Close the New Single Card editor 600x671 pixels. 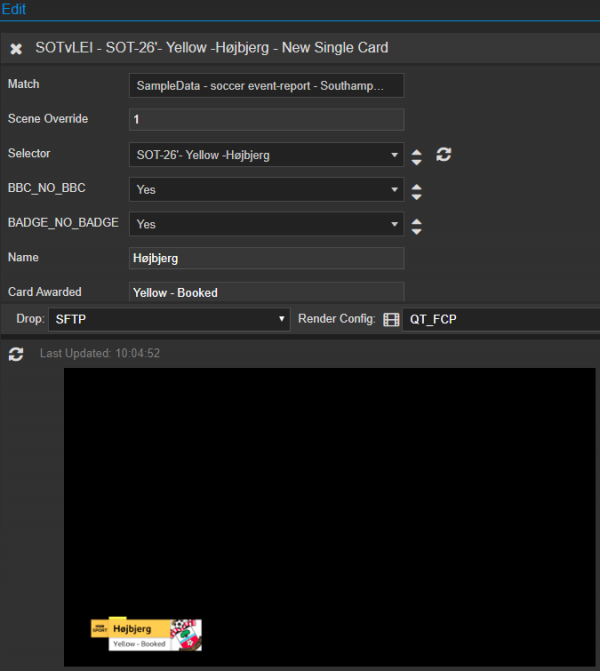16,49
